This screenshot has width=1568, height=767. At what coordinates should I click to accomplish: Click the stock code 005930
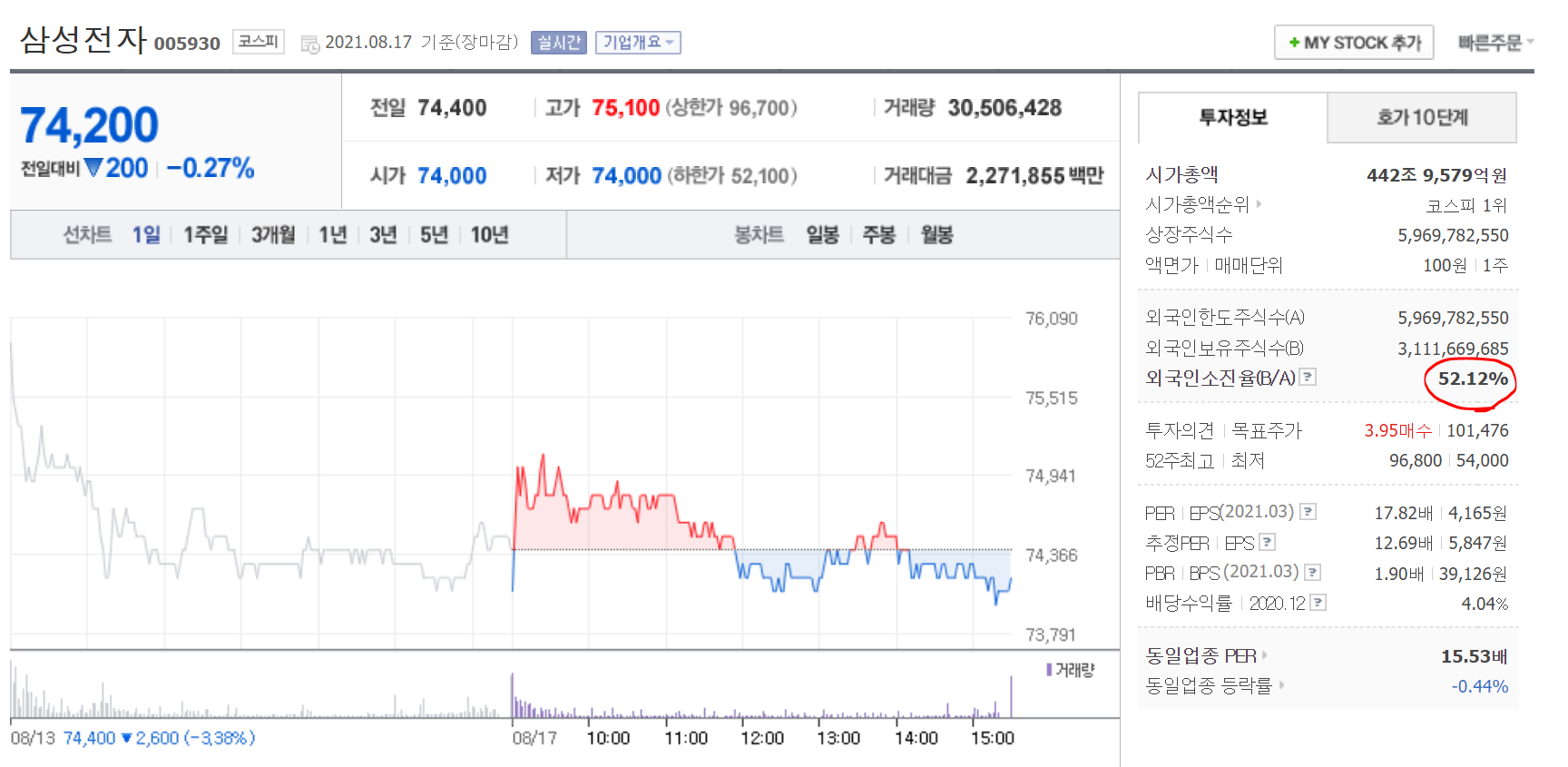pyautogui.click(x=187, y=44)
